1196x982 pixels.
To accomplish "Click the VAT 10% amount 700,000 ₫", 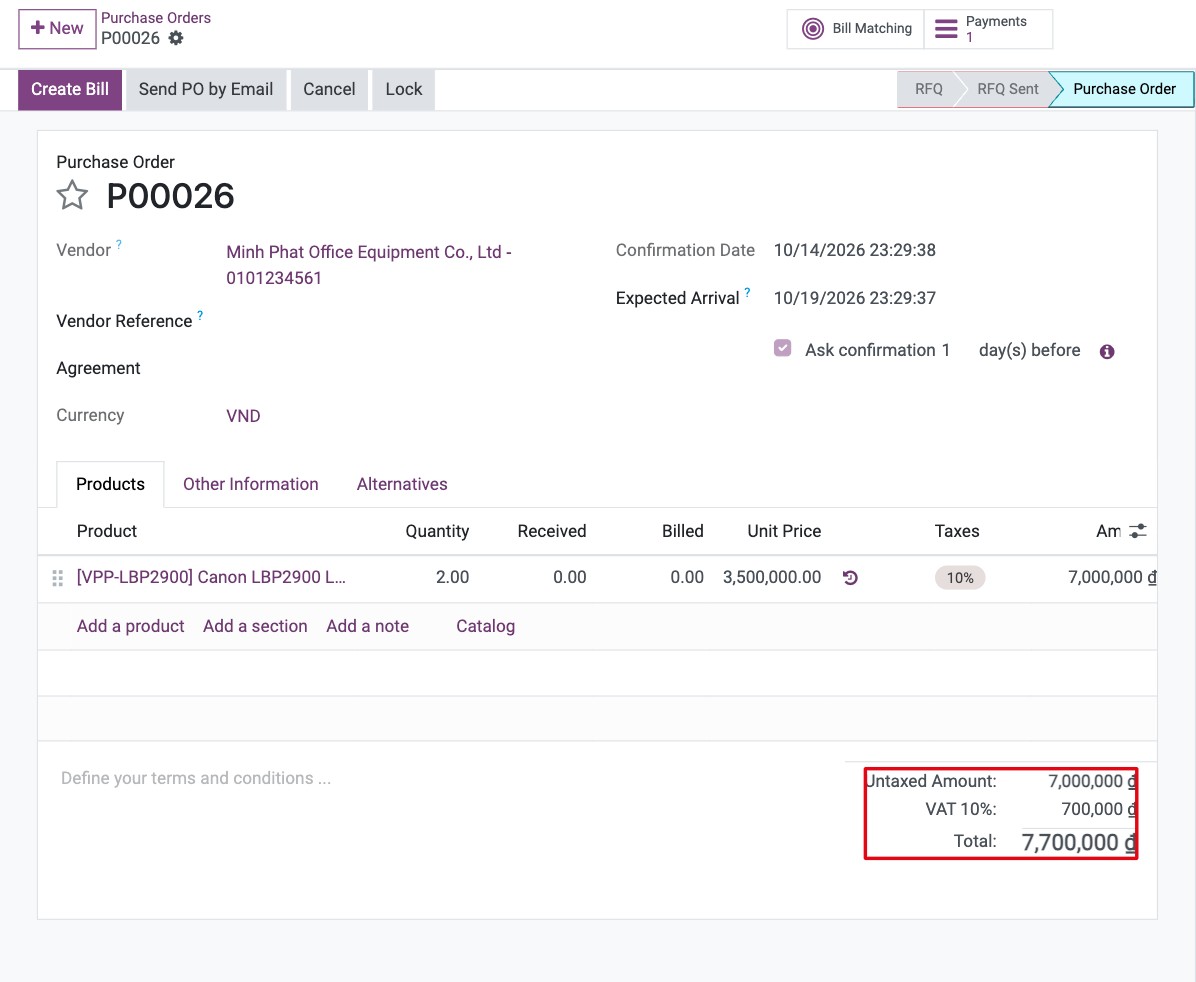I will point(1098,809).
